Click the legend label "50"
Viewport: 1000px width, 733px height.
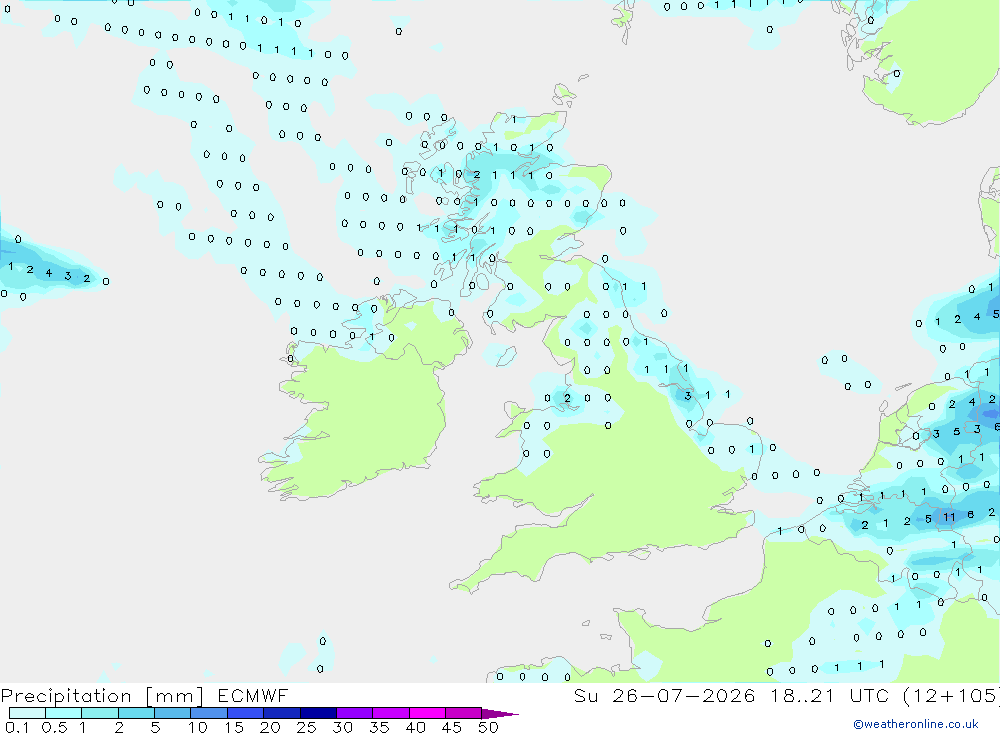pos(488,727)
